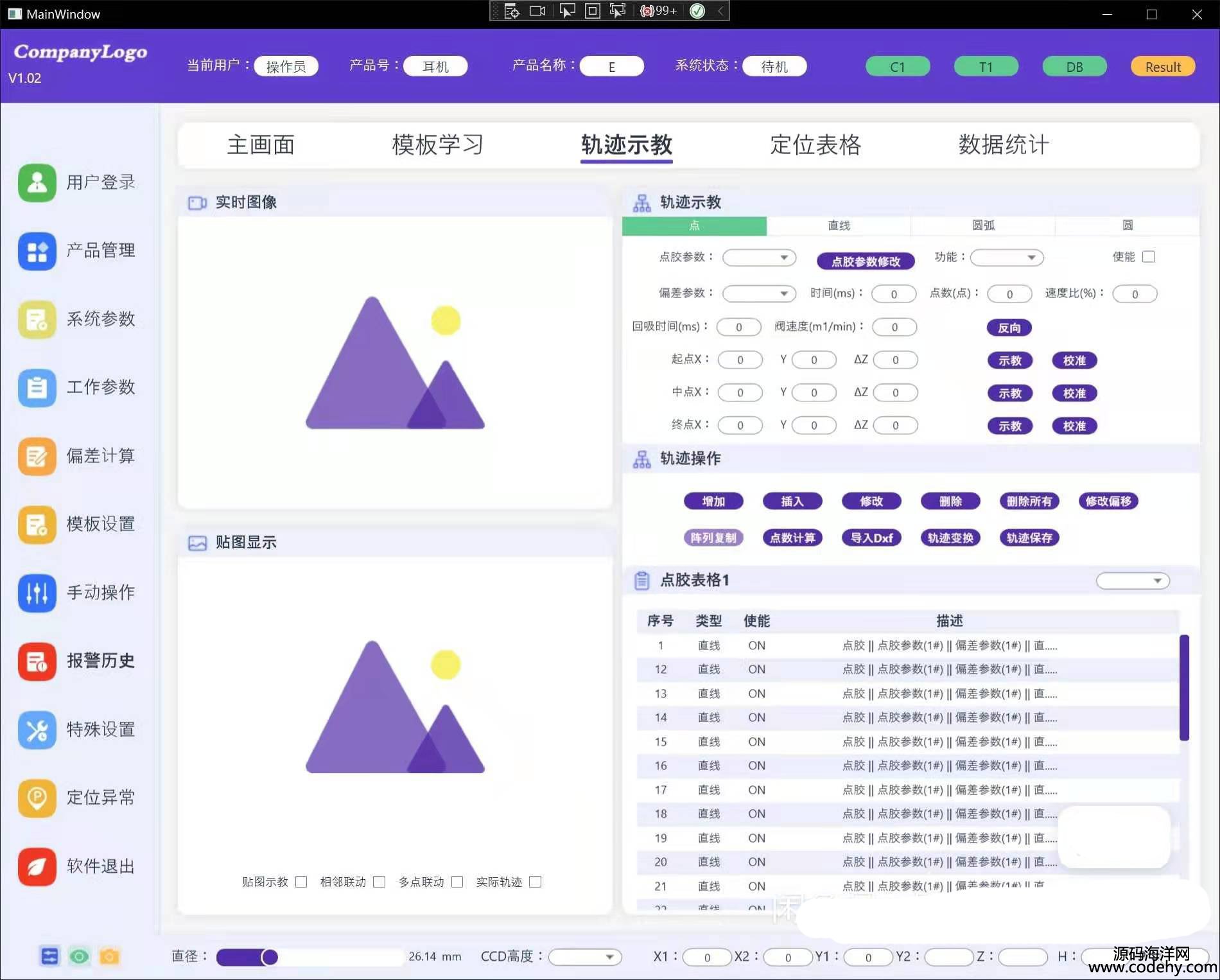The width and height of the screenshot is (1220, 980).
Task: Click the 贴图显示 picture panel icon
Action: (x=197, y=543)
